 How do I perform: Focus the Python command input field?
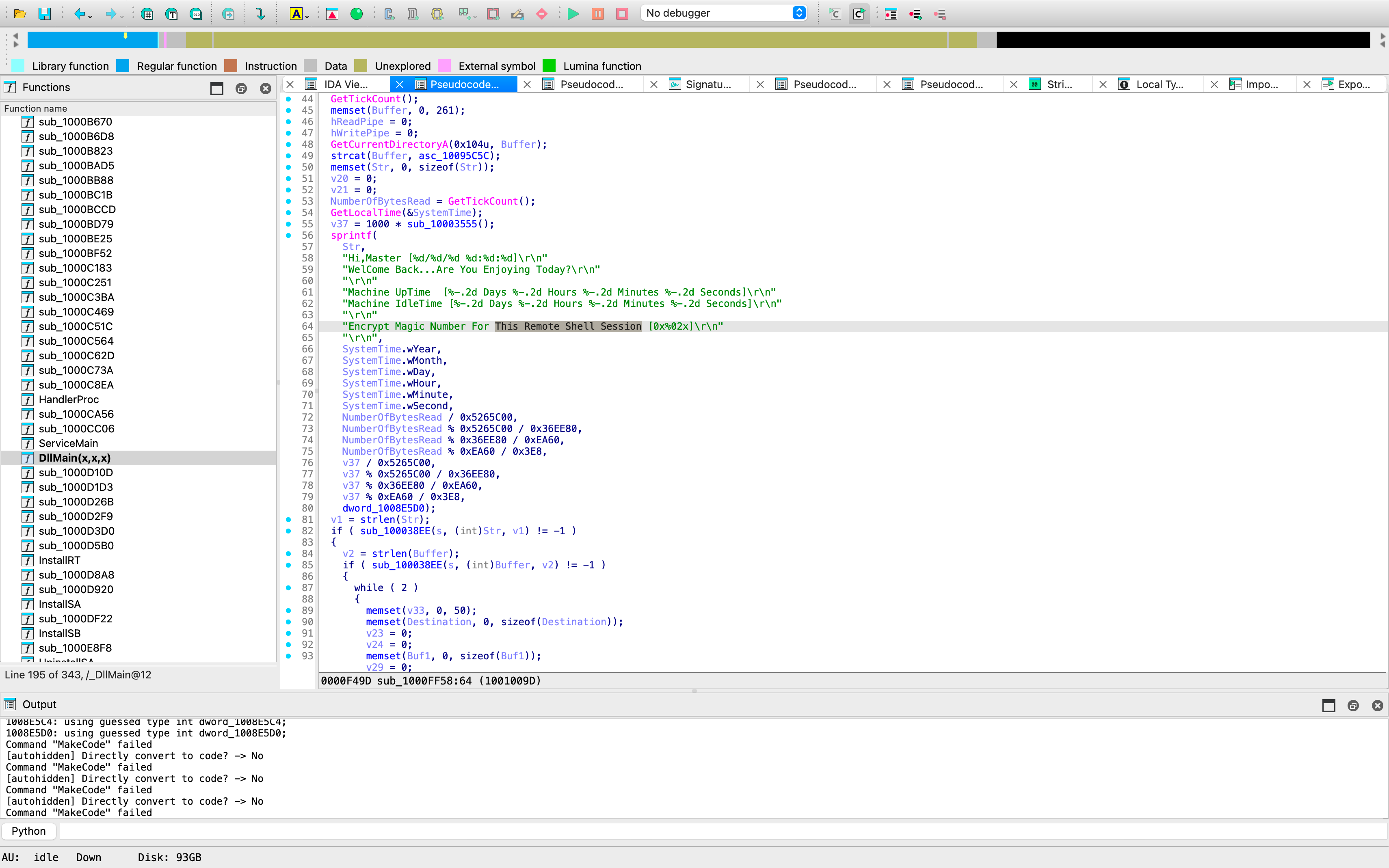point(723,831)
